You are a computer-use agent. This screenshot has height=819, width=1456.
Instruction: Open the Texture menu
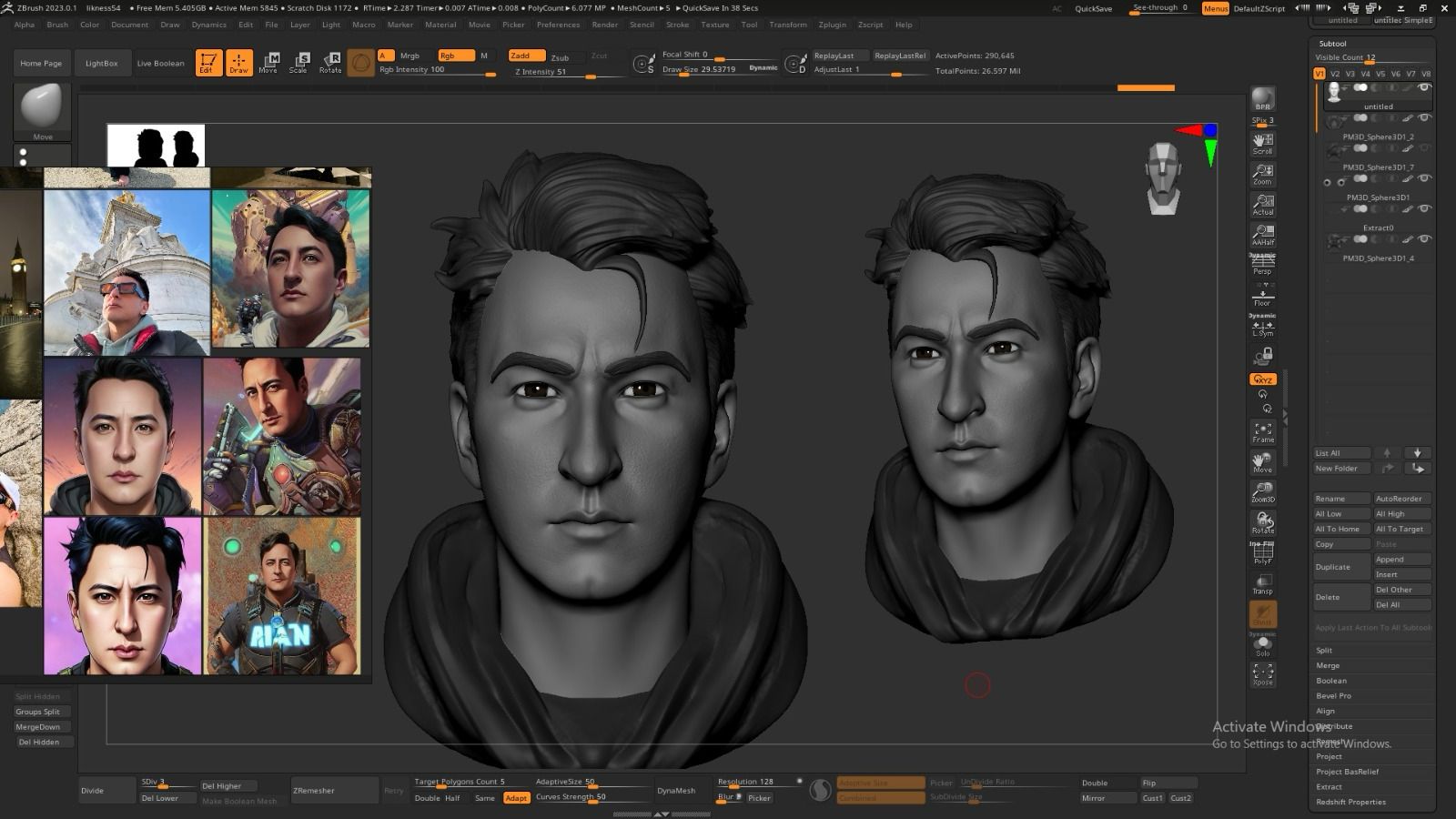click(x=714, y=25)
